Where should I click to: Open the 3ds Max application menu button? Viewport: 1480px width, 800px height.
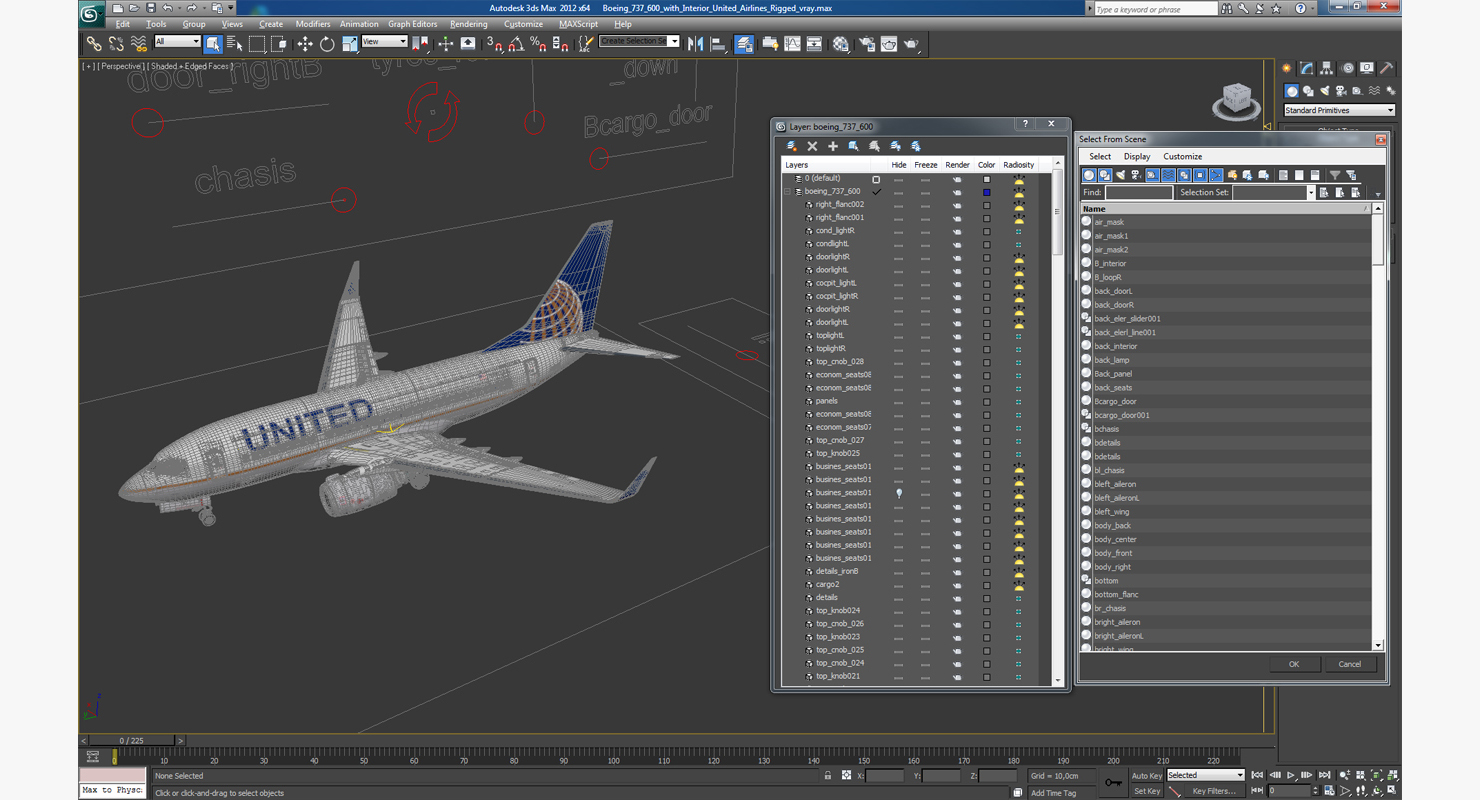pos(91,13)
